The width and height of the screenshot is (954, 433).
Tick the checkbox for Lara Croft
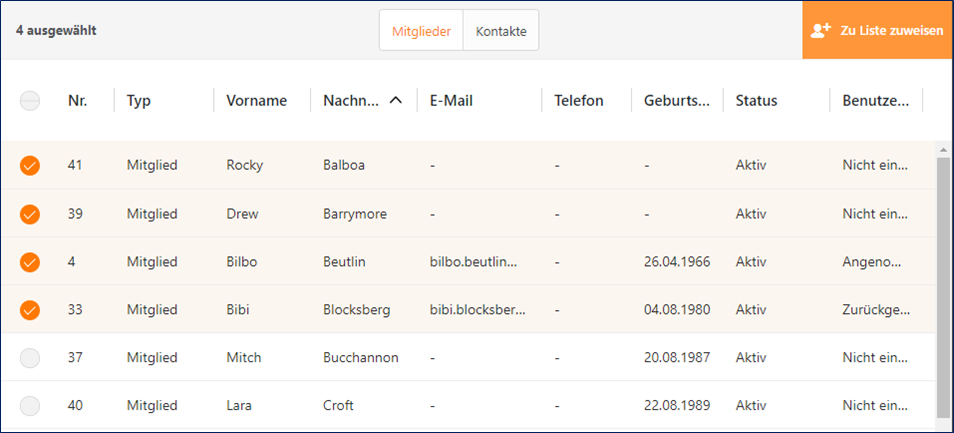[x=30, y=406]
